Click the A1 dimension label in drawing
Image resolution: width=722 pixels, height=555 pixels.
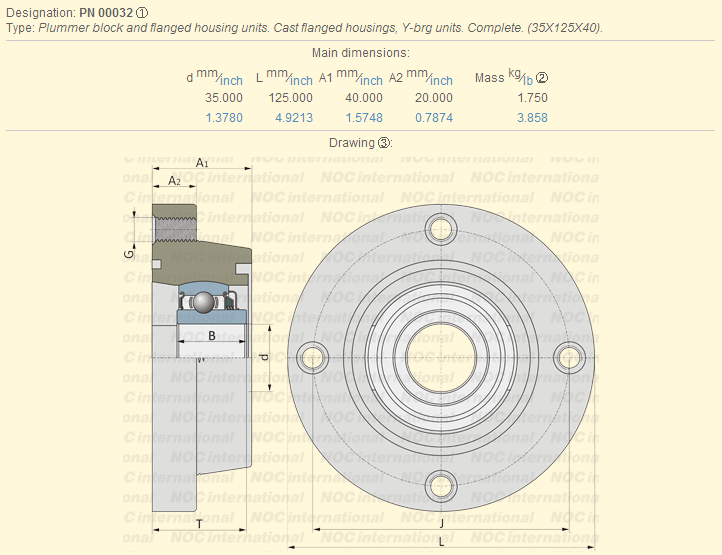pyautogui.click(x=202, y=164)
